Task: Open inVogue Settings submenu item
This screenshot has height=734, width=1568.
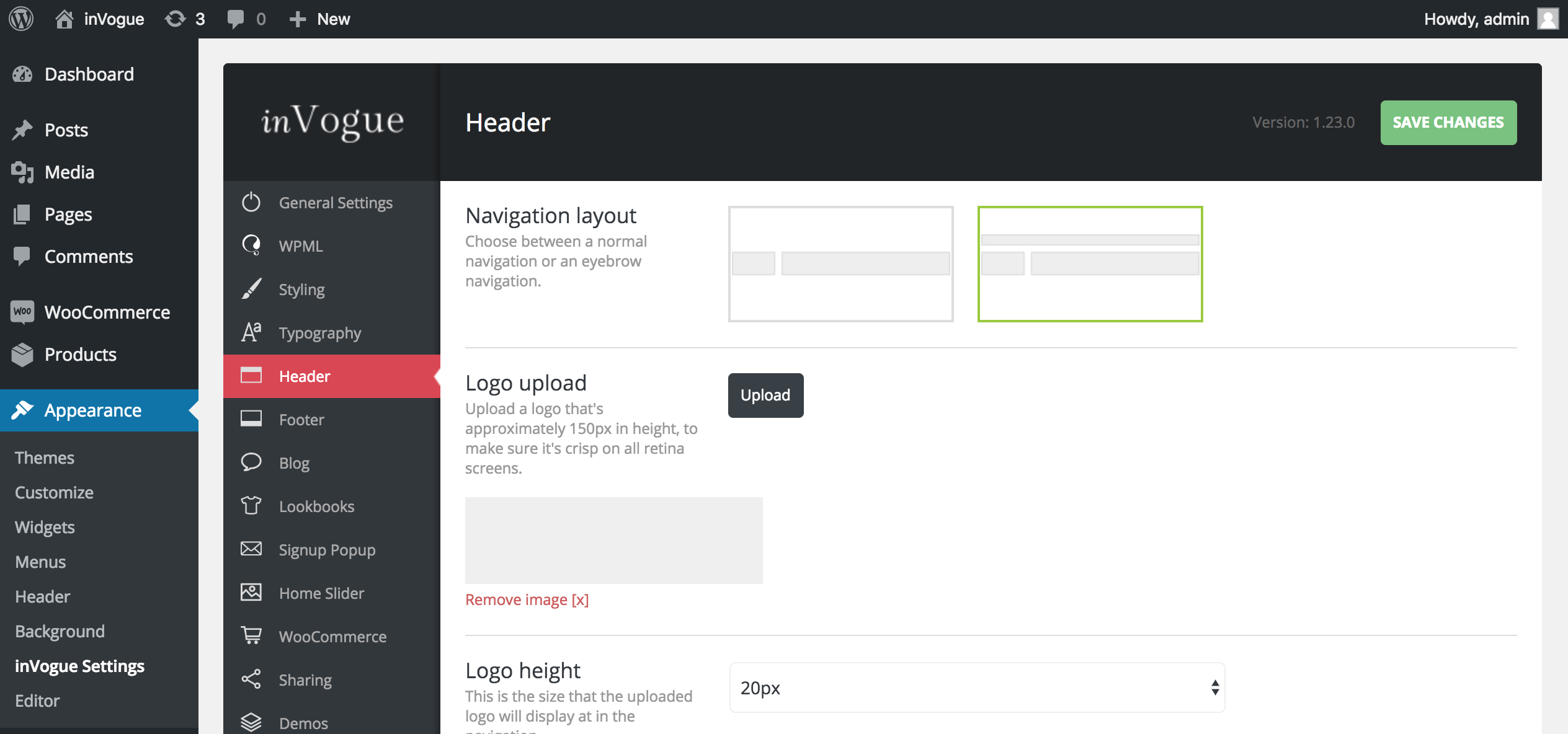Action: point(79,666)
